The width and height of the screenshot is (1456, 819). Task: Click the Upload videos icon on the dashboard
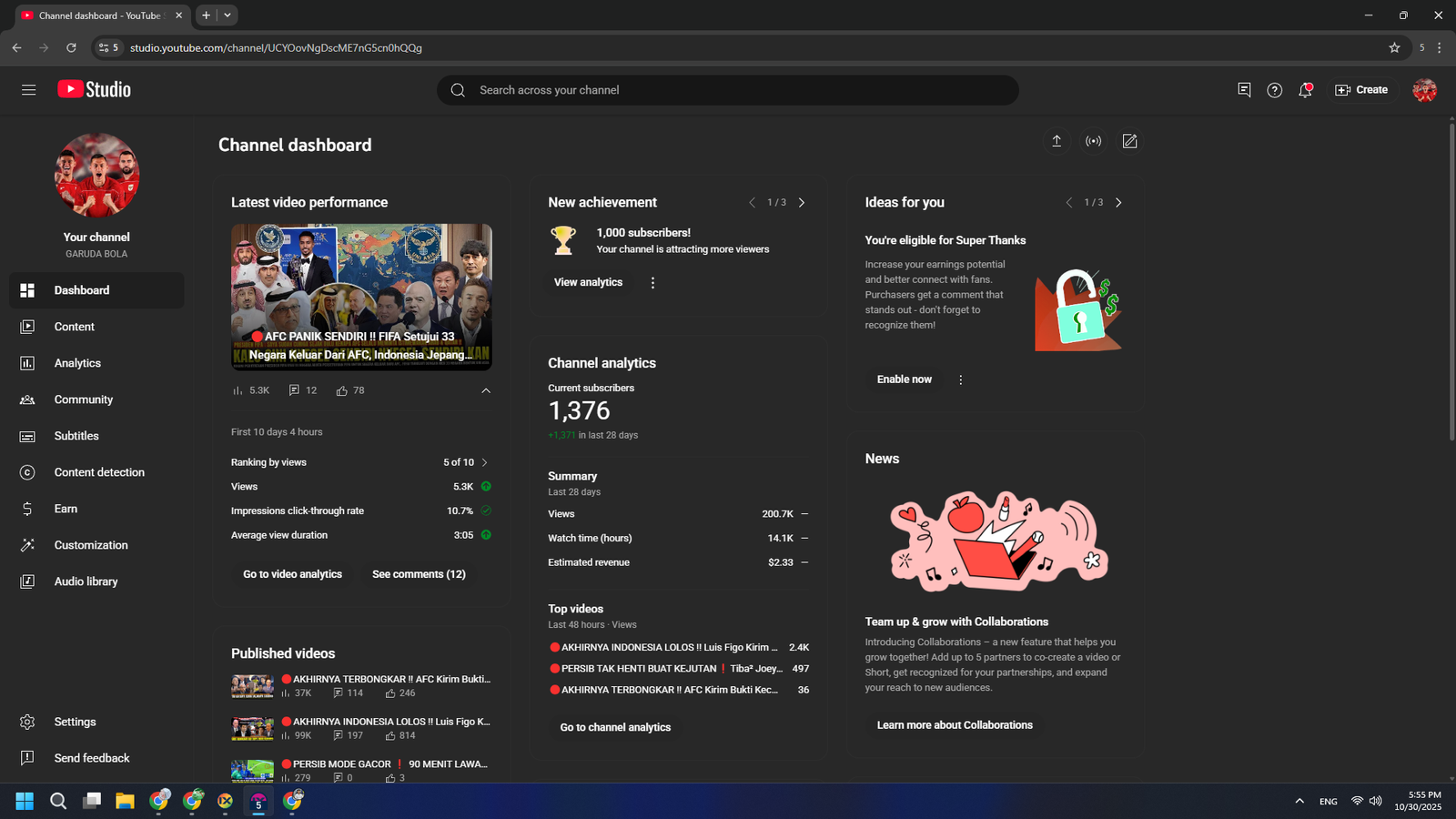coord(1057,141)
